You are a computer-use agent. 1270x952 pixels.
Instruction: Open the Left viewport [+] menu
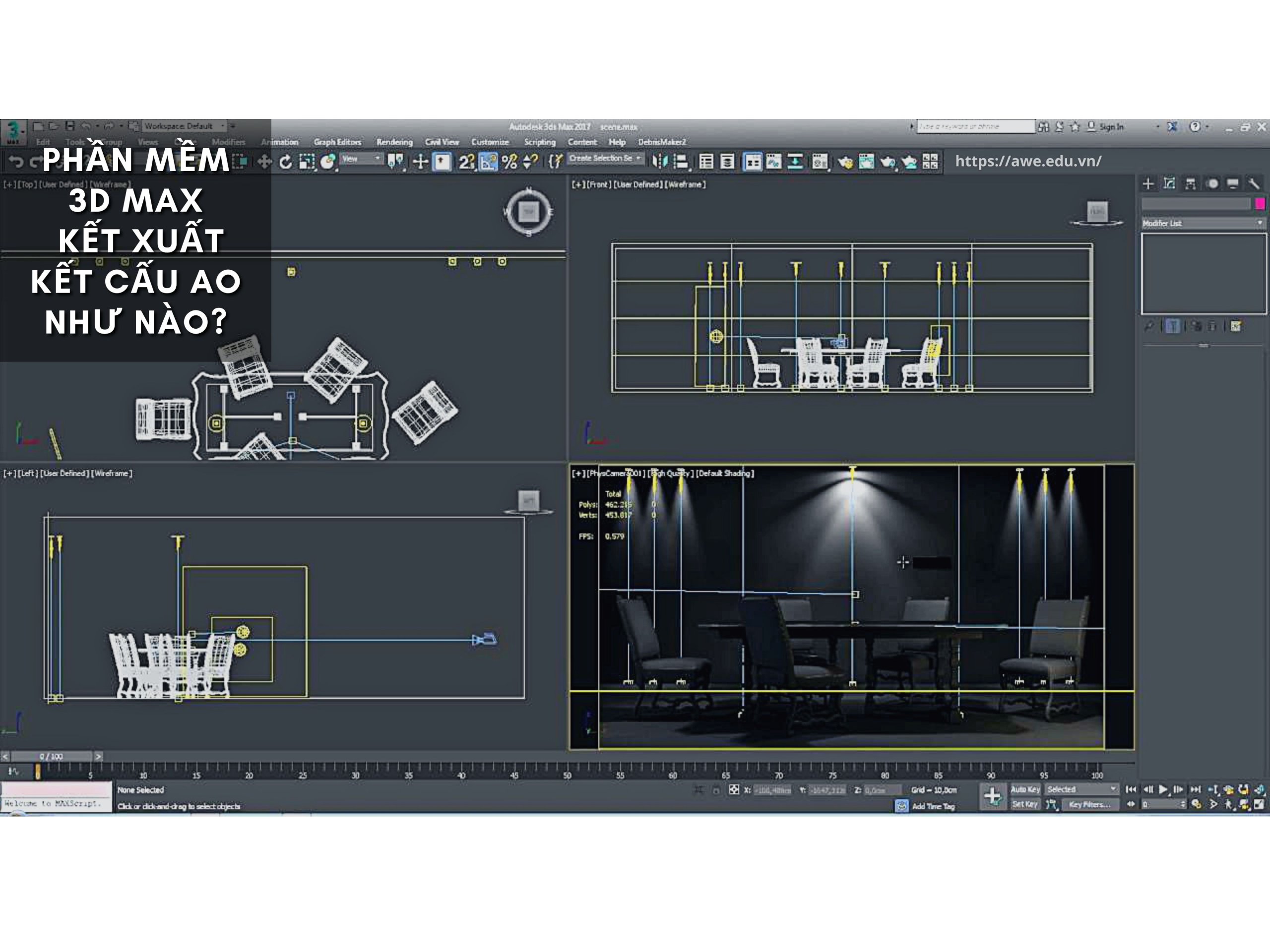(x=9, y=474)
